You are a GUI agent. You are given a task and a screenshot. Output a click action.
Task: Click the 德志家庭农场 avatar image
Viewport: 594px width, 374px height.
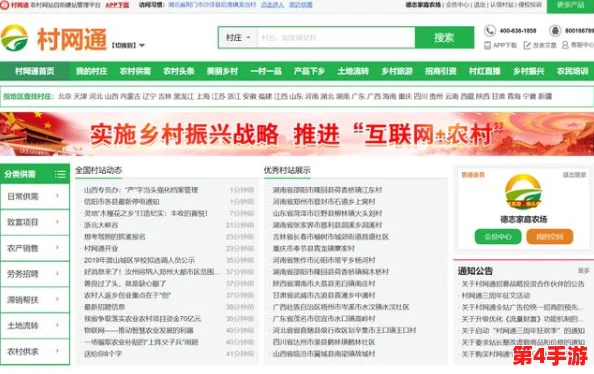[x=524, y=192]
